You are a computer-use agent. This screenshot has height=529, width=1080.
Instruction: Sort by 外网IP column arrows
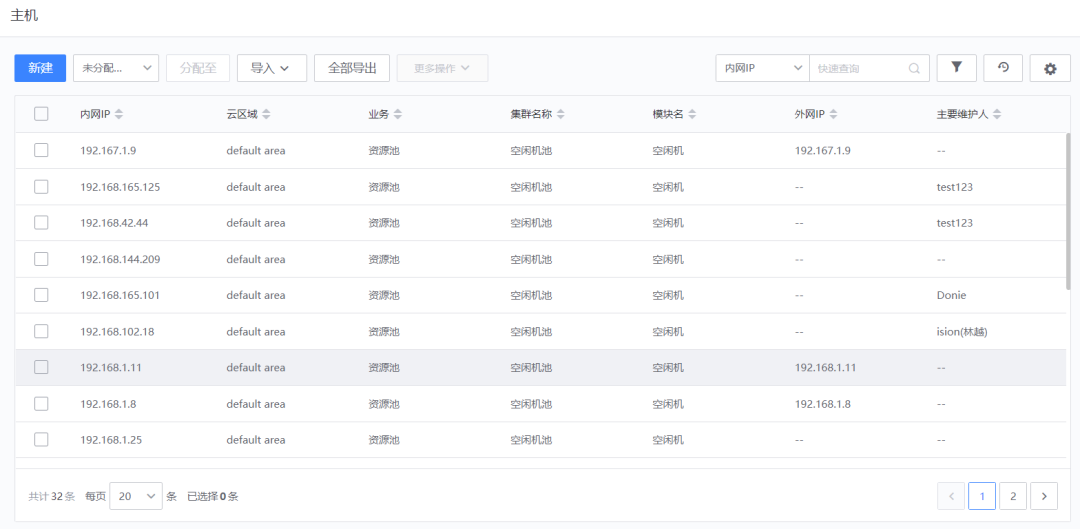click(833, 114)
